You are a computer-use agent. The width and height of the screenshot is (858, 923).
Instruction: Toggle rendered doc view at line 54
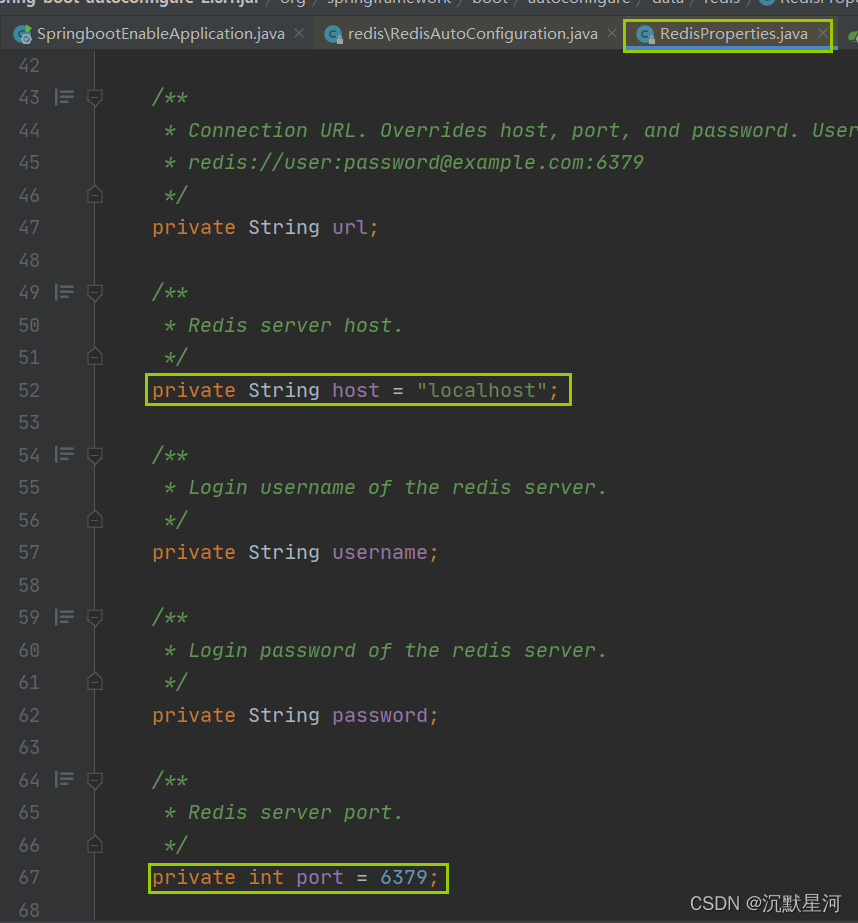64,454
